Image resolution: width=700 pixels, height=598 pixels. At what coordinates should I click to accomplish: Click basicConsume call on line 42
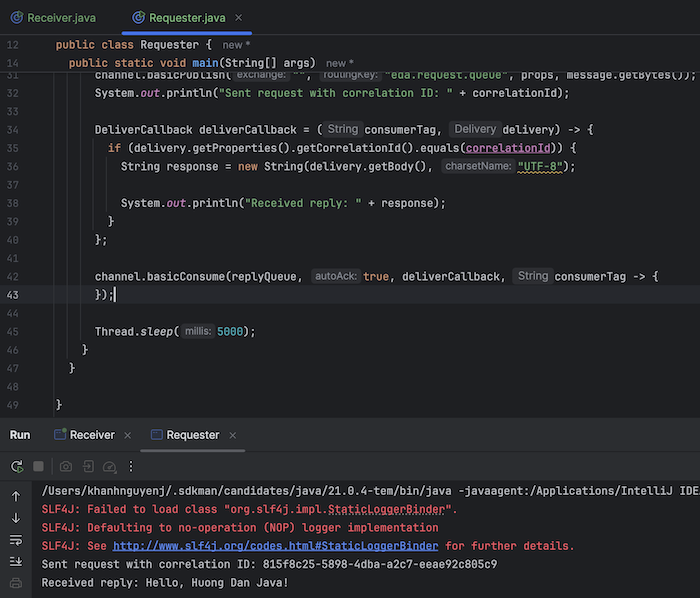point(186,277)
